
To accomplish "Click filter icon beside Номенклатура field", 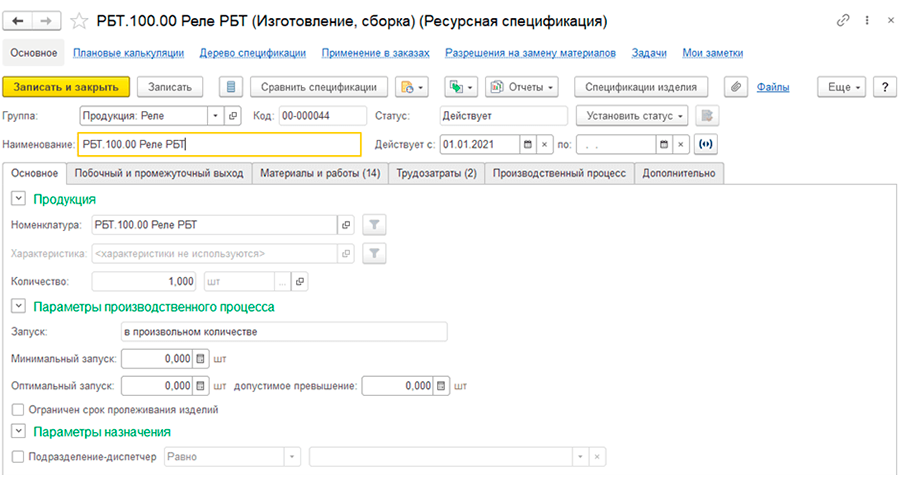I will pos(374,225).
